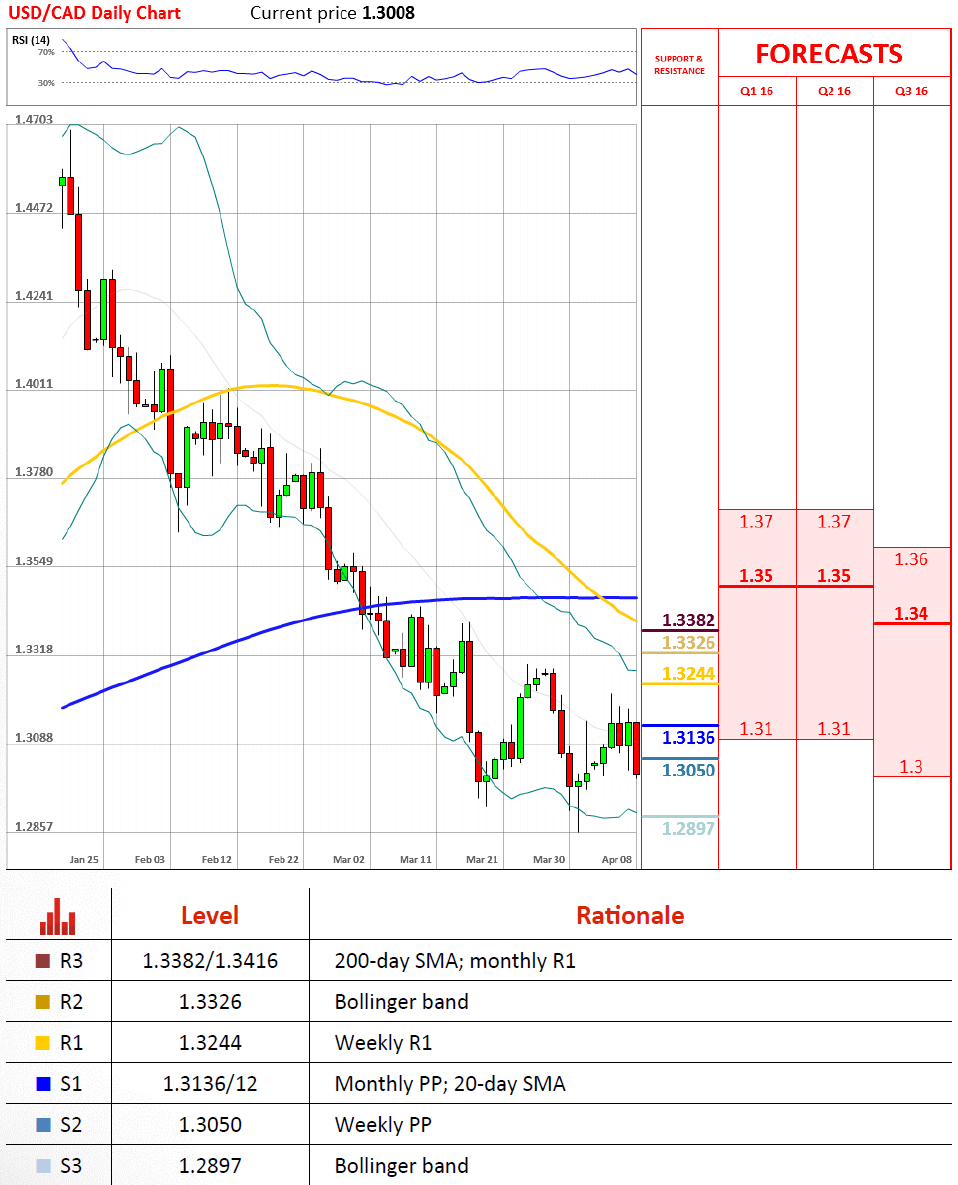958x1185 pixels.
Task: Click the R1 yellow color swatch
Action: [x=43, y=1043]
